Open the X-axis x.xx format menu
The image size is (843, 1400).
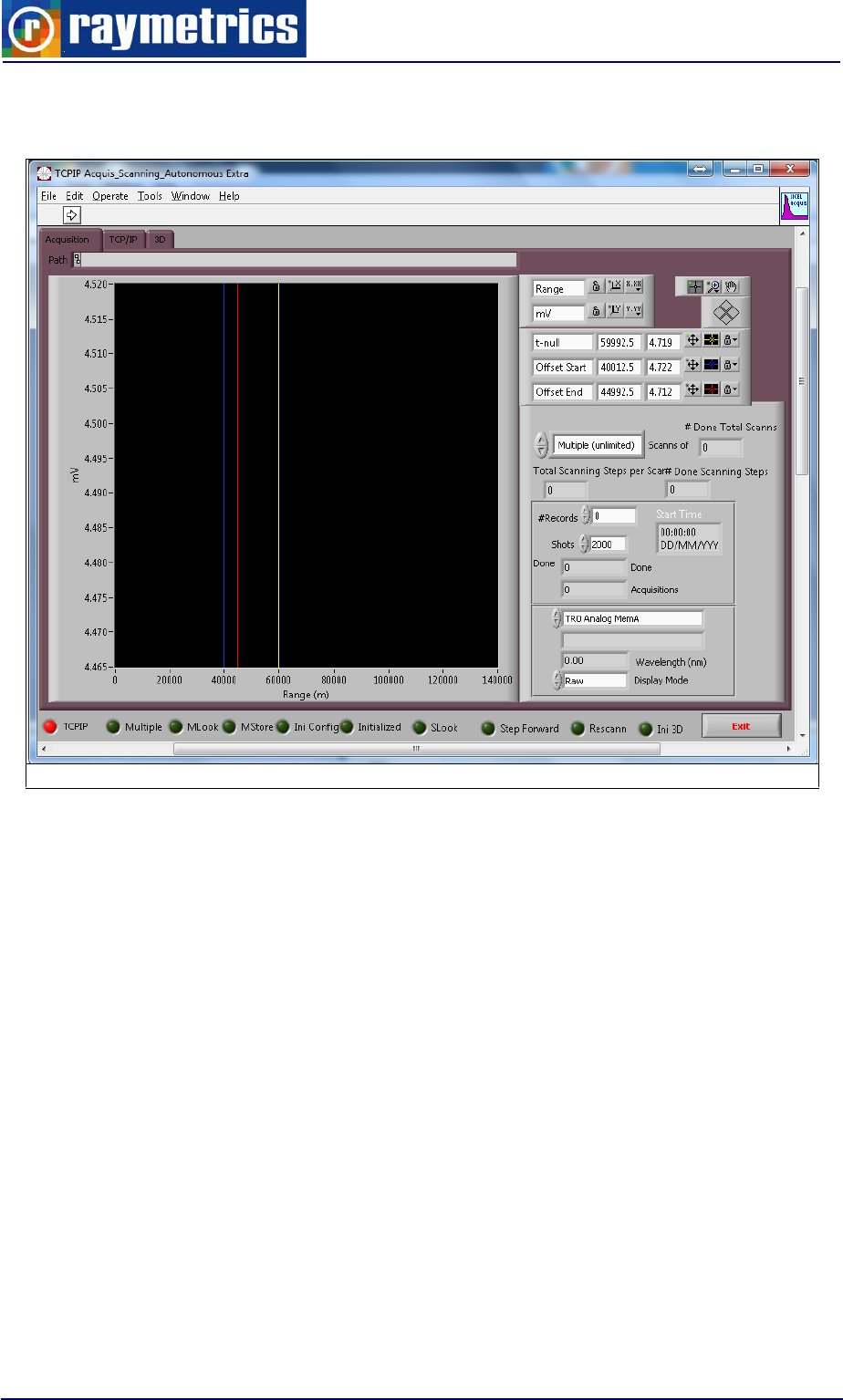click(633, 286)
